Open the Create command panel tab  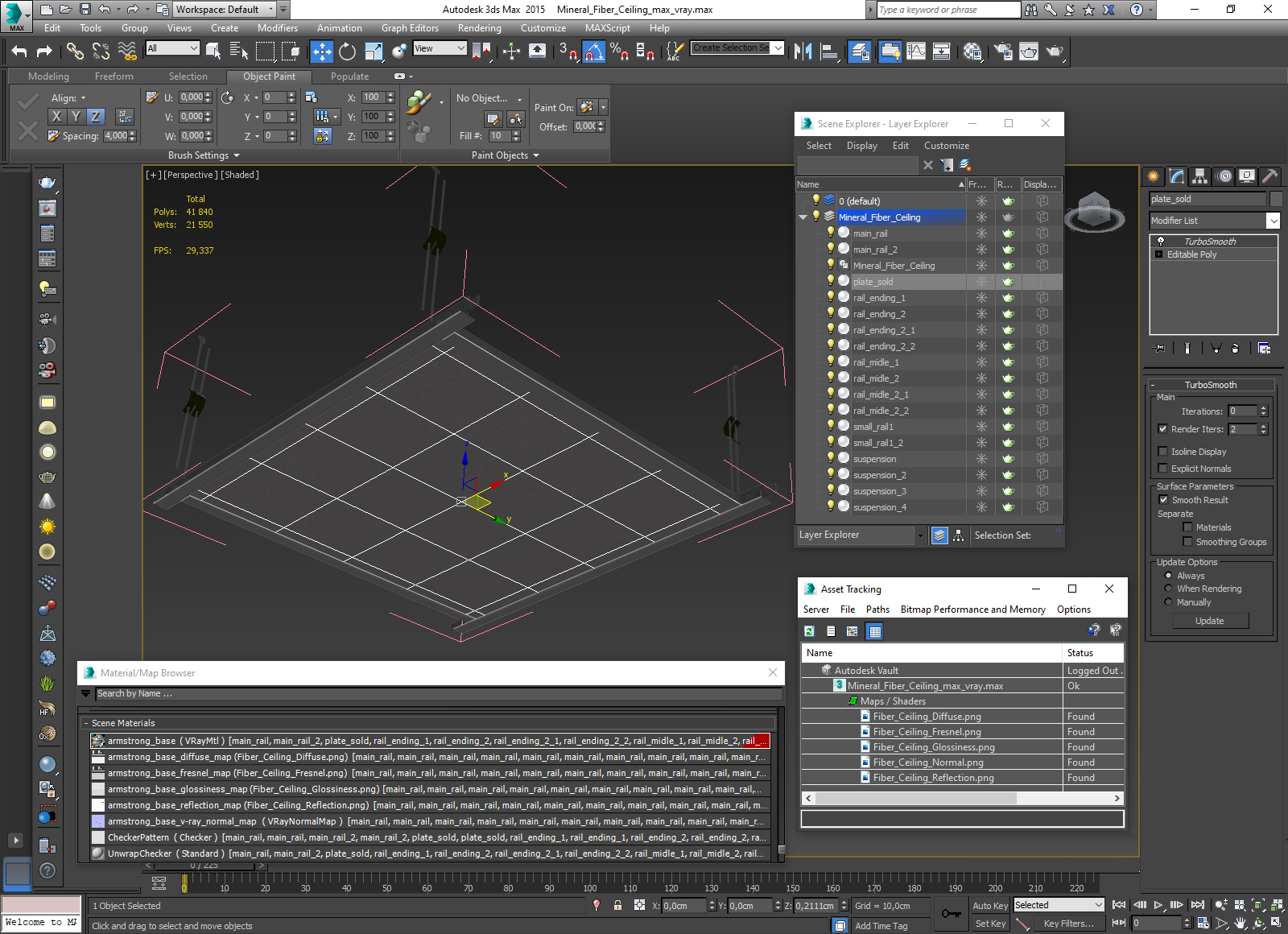tap(1154, 176)
